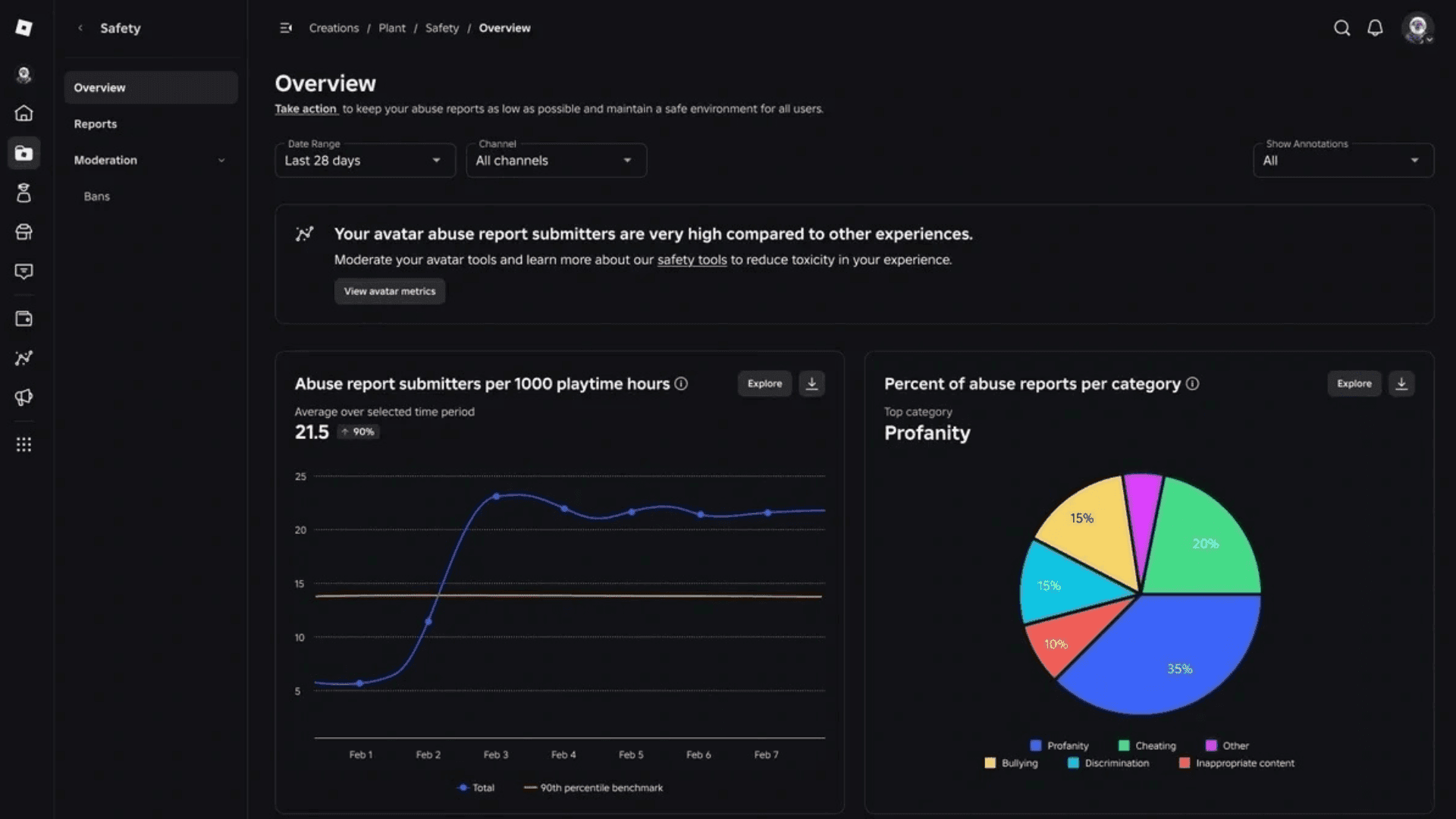
Task: Click the Home icon in sidebar
Action: [24, 113]
